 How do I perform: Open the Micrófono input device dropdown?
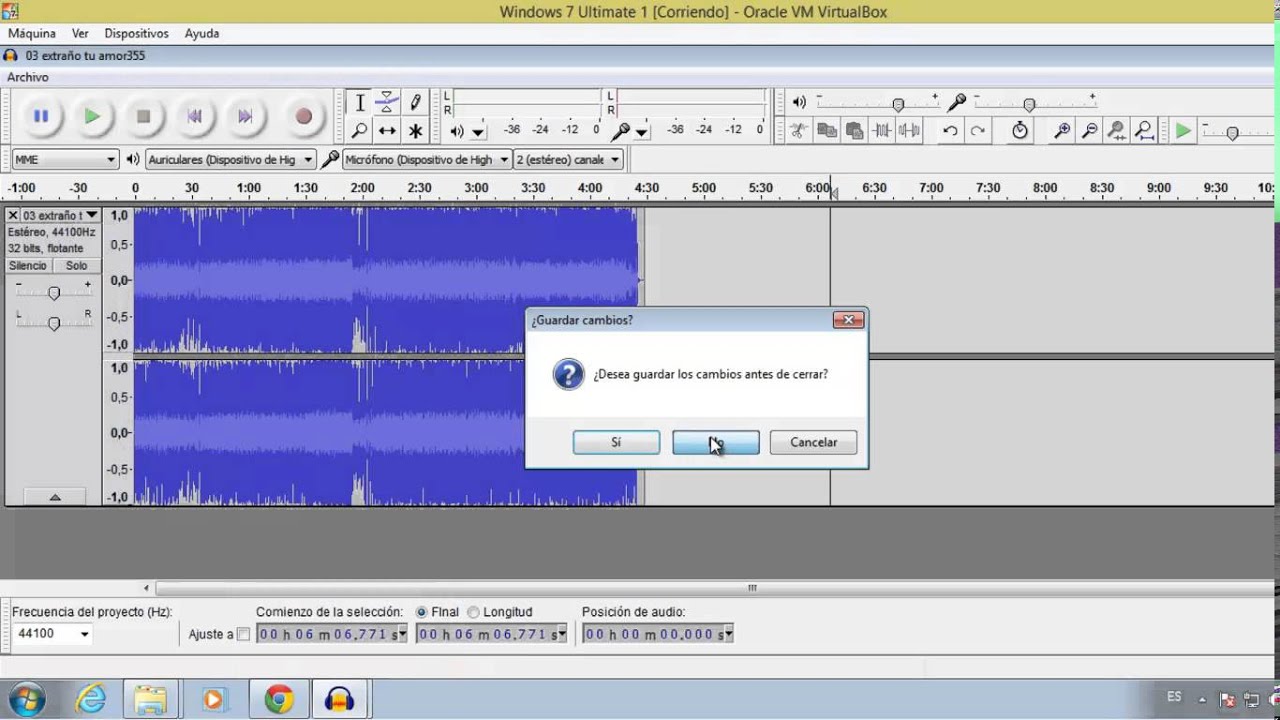tap(426, 159)
